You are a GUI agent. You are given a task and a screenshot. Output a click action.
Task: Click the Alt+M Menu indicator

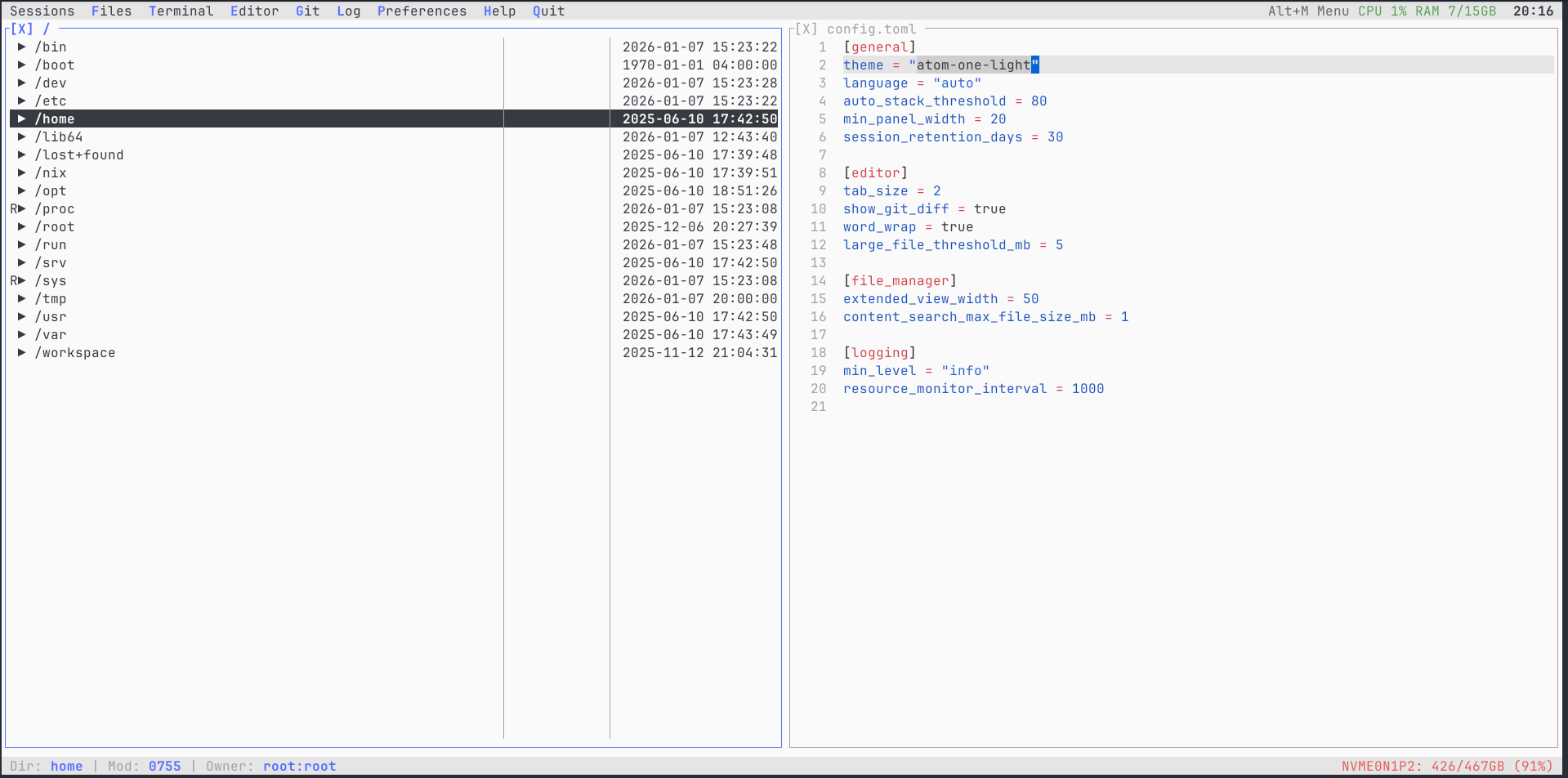[1309, 11]
